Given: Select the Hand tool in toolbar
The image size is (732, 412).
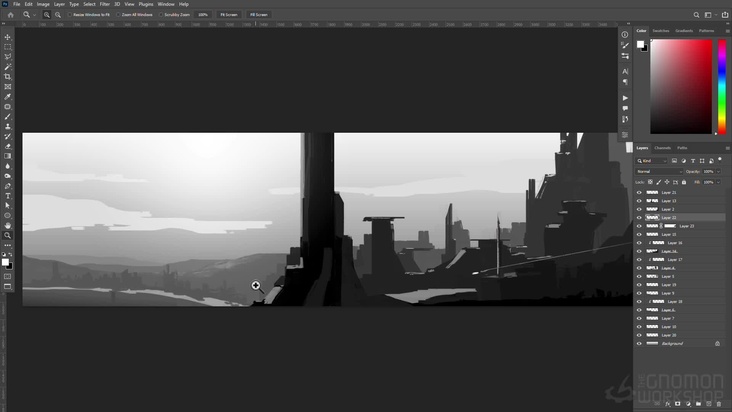Looking at the screenshot, I should (8, 226).
